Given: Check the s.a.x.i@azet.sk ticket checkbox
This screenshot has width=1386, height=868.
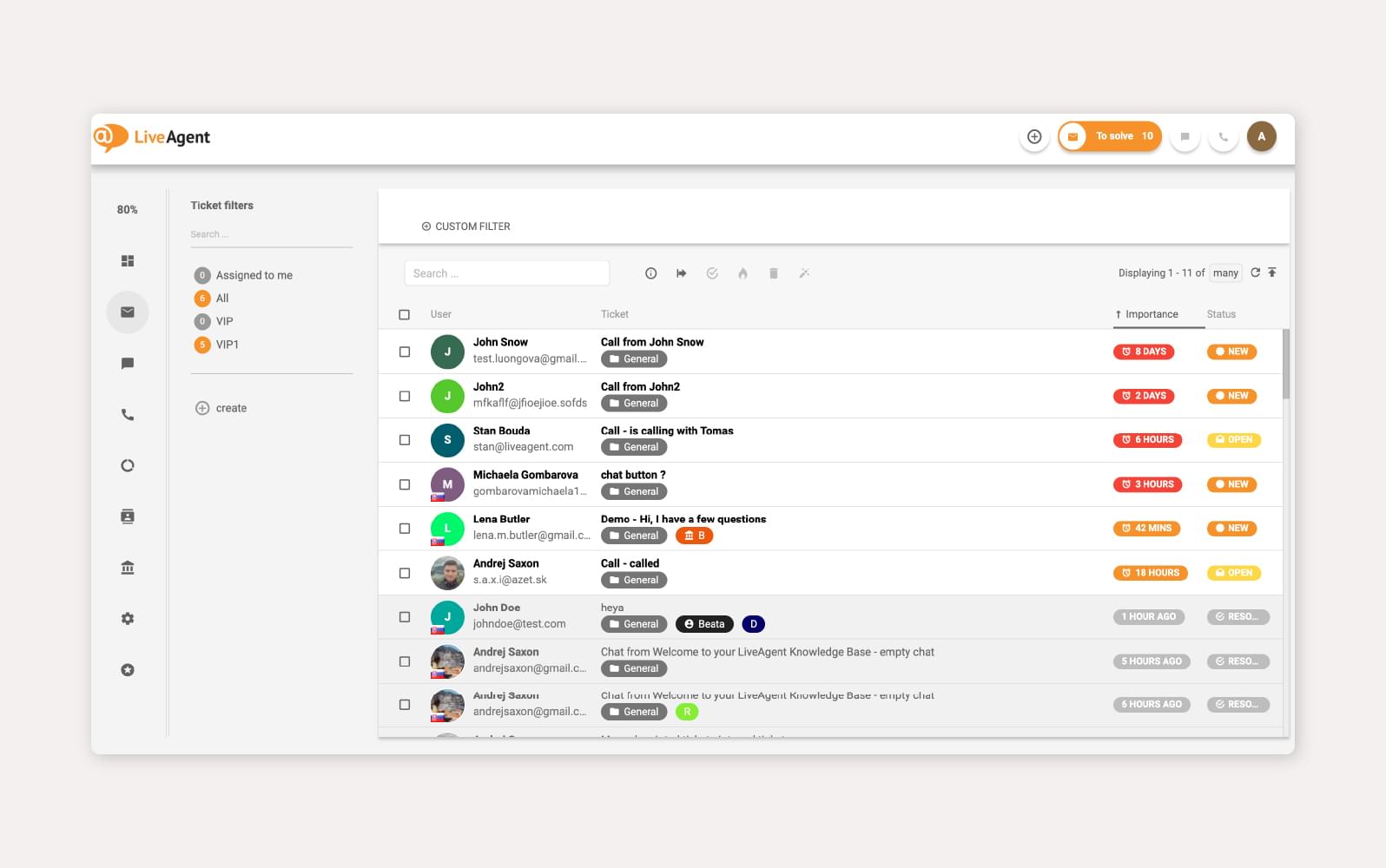Looking at the screenshot, I should 404,573.
